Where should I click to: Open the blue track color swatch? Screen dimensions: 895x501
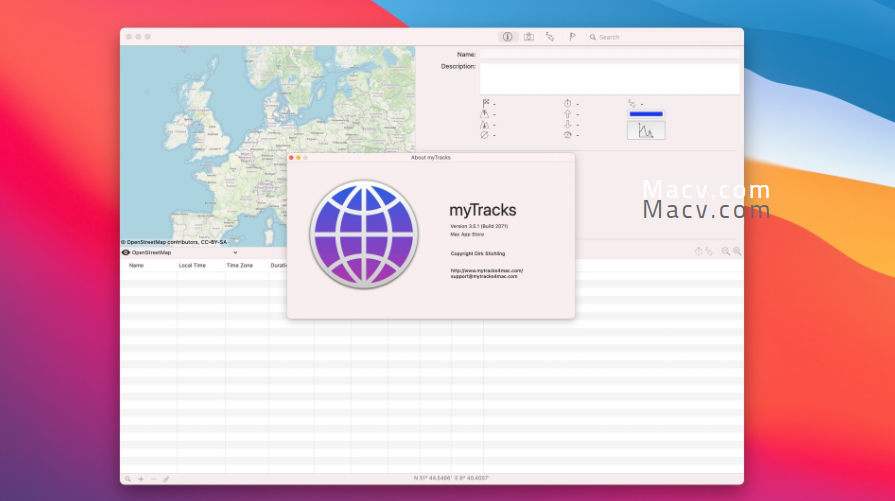(x=646, y=114)
